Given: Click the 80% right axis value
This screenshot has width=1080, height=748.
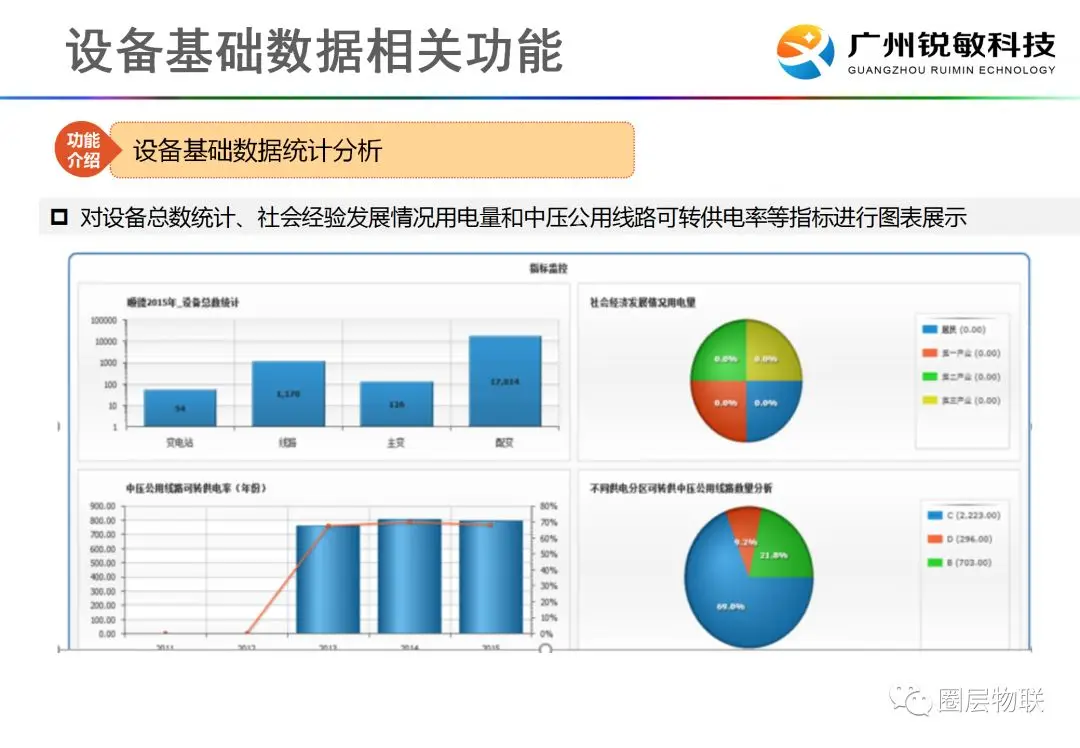Looking at the screenshot, I should [x=548, y=506].
